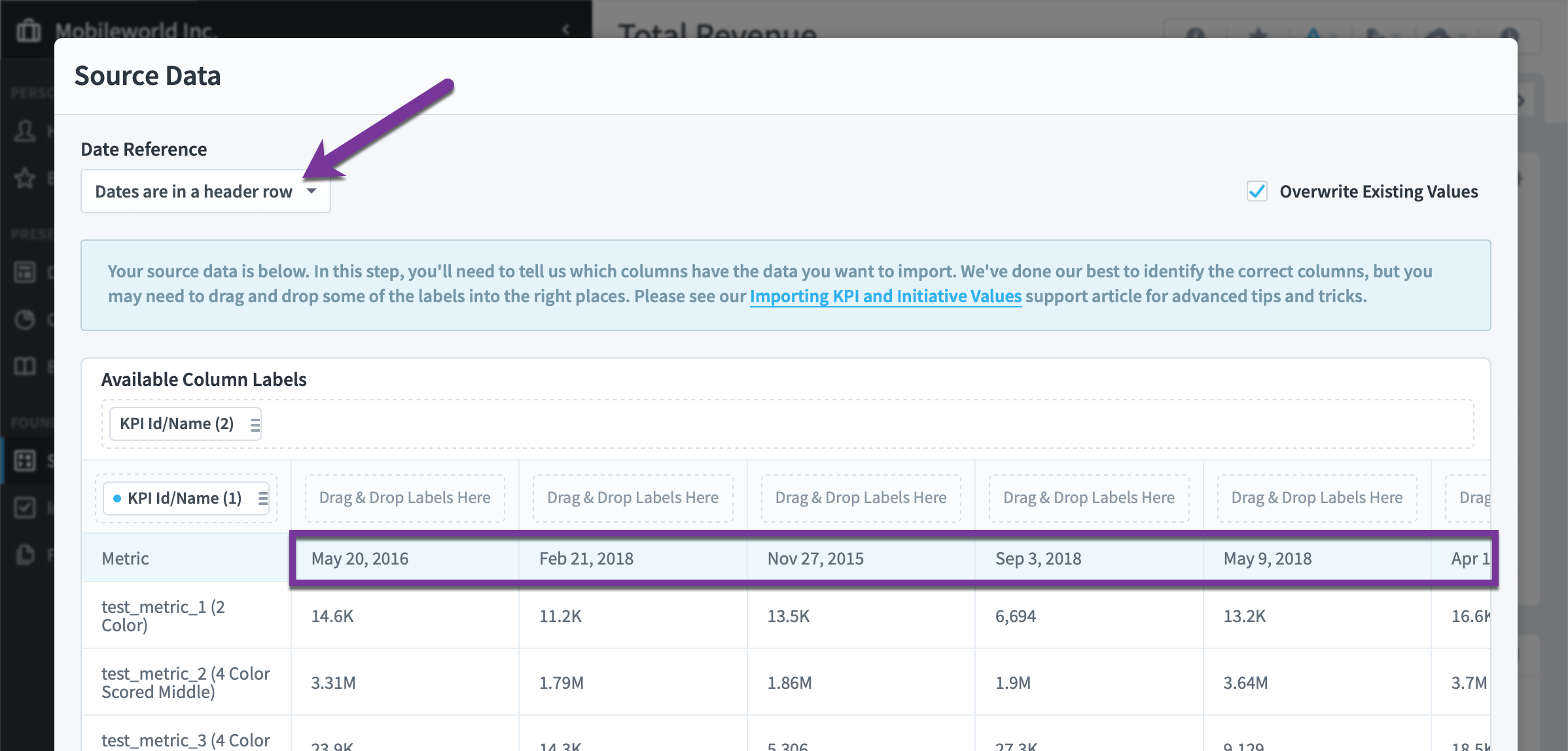
Task: Click the star icon in background sidebar
Action: (x=26, y=178)
